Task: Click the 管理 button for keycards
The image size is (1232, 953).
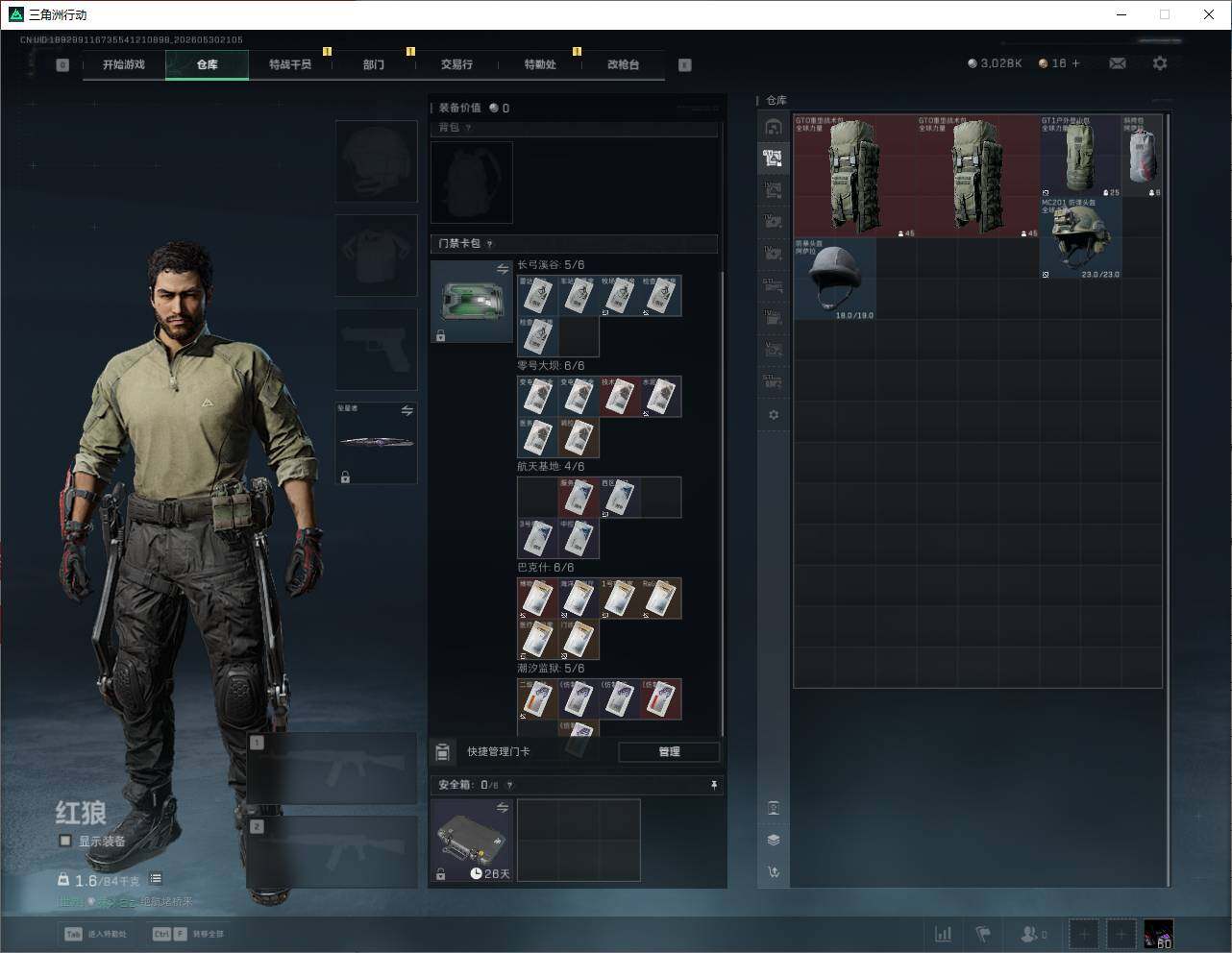Action: pyautogui.click(x=669, y=752)
